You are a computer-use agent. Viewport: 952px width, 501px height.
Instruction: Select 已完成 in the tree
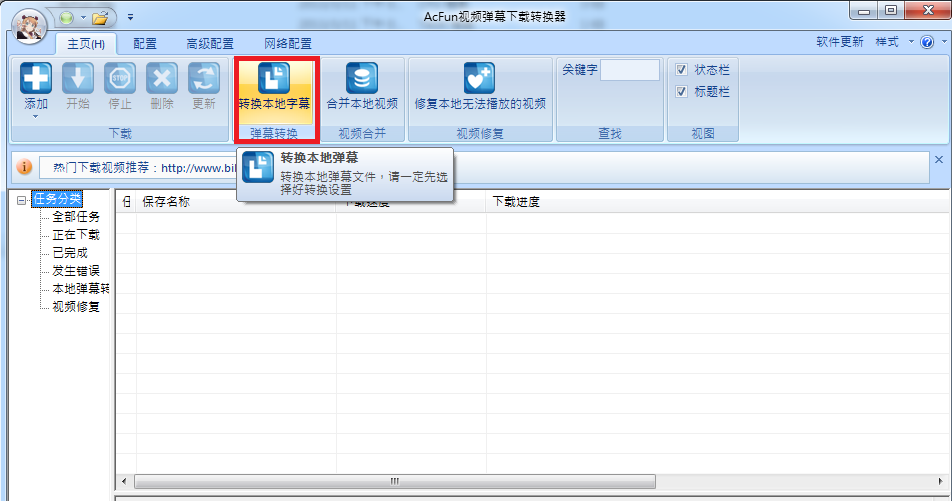pos(70,253)
